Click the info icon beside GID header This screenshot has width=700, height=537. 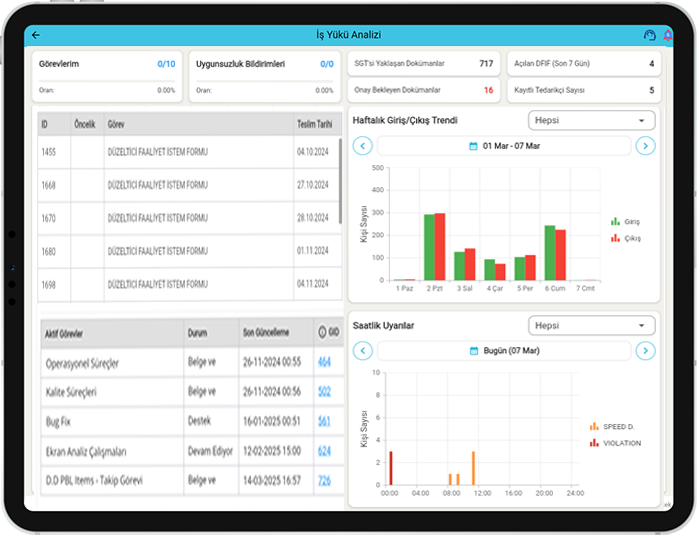321,332
